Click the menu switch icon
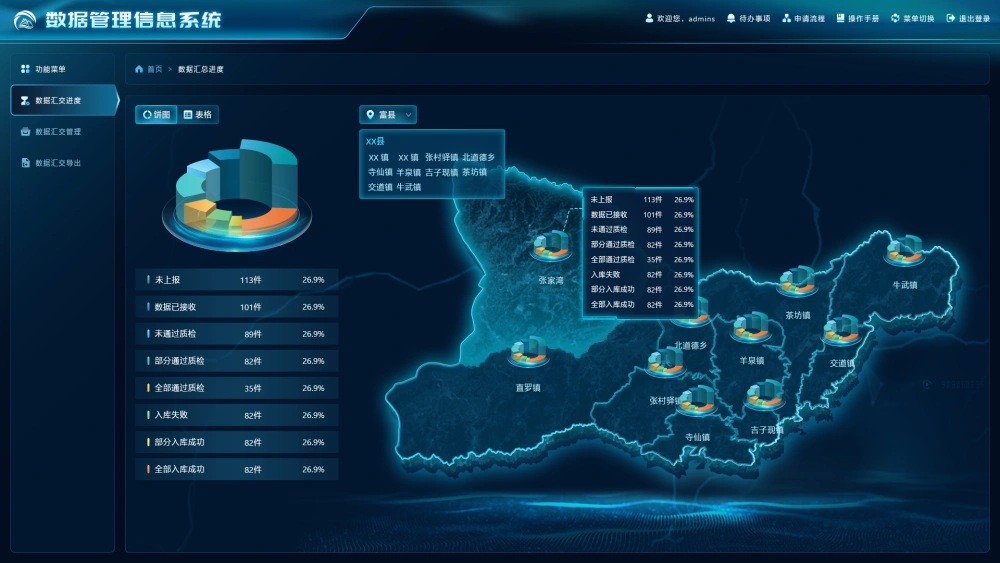1000x563 pixels. point(895,19)
